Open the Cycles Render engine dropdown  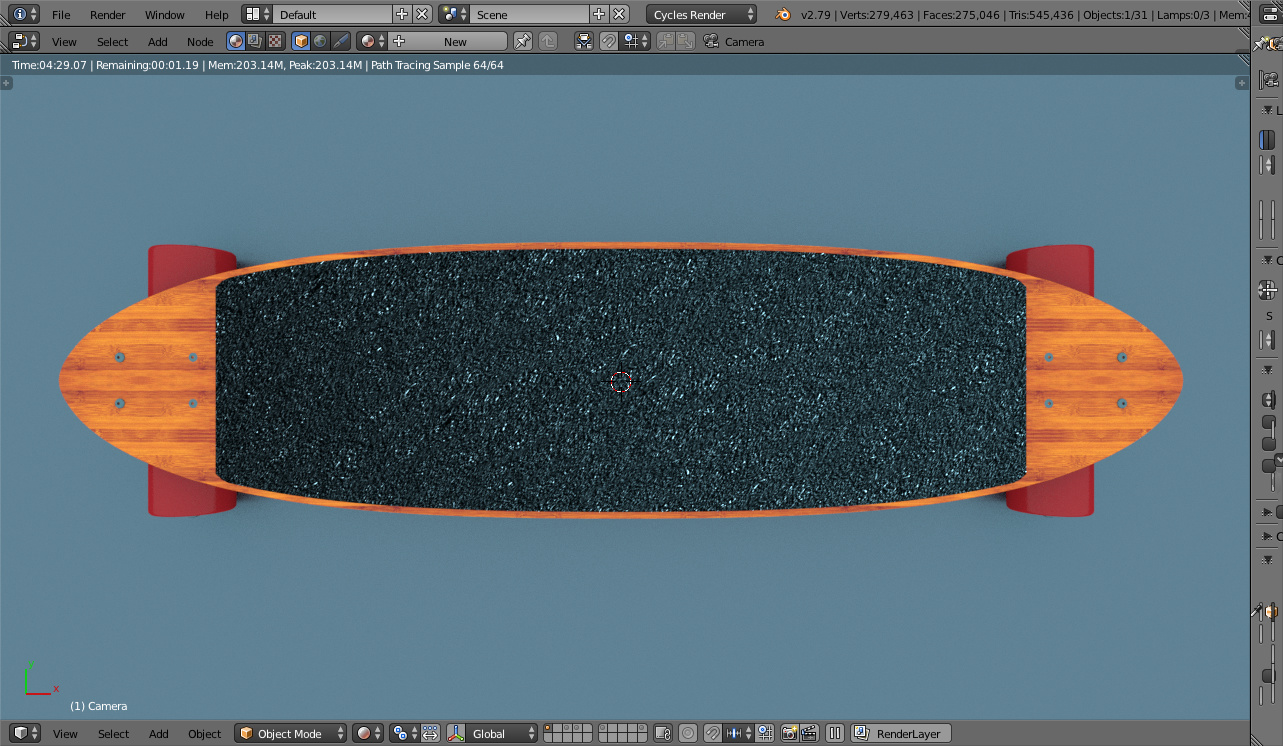pyautogui.click(x=702, y=15)
